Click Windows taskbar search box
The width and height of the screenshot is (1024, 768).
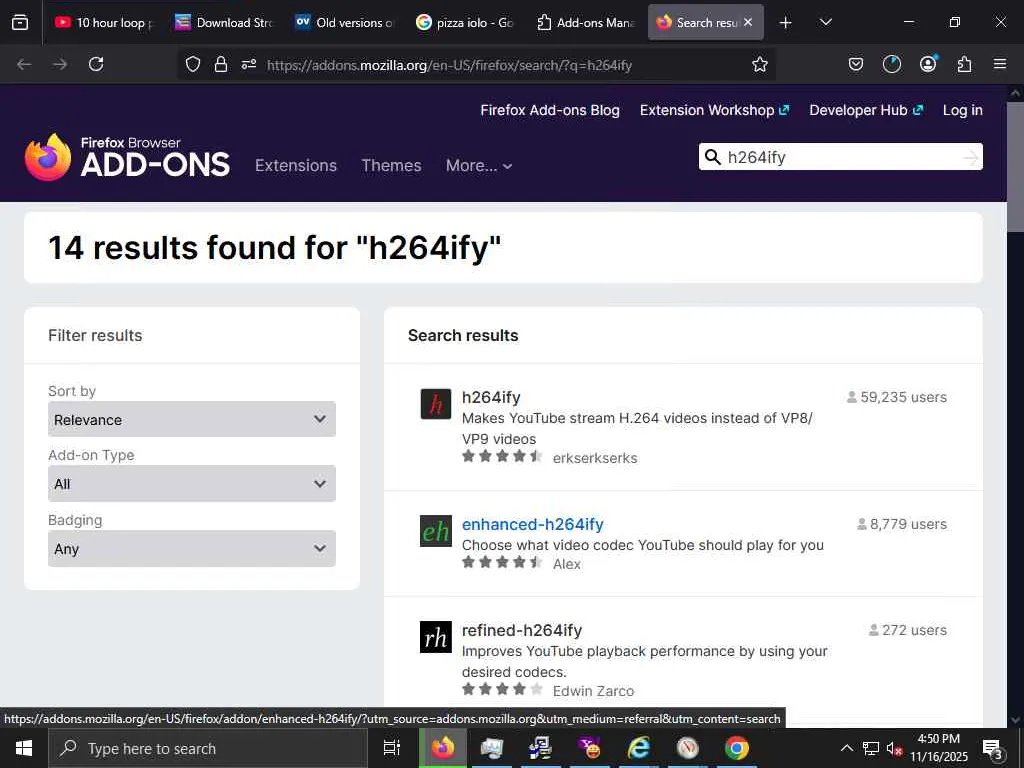coord(208,748)
